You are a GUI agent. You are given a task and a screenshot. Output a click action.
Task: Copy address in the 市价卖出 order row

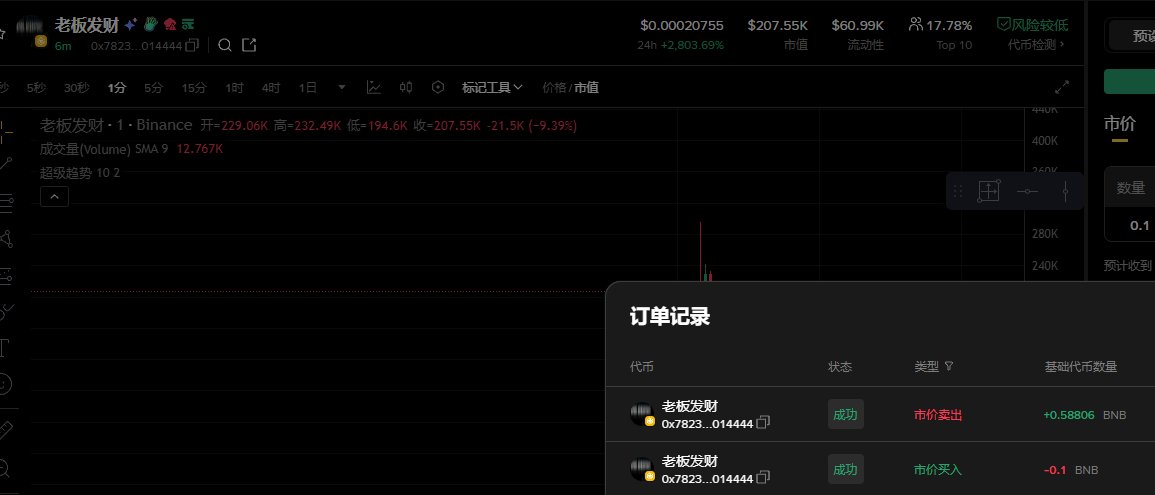[763, 423]
